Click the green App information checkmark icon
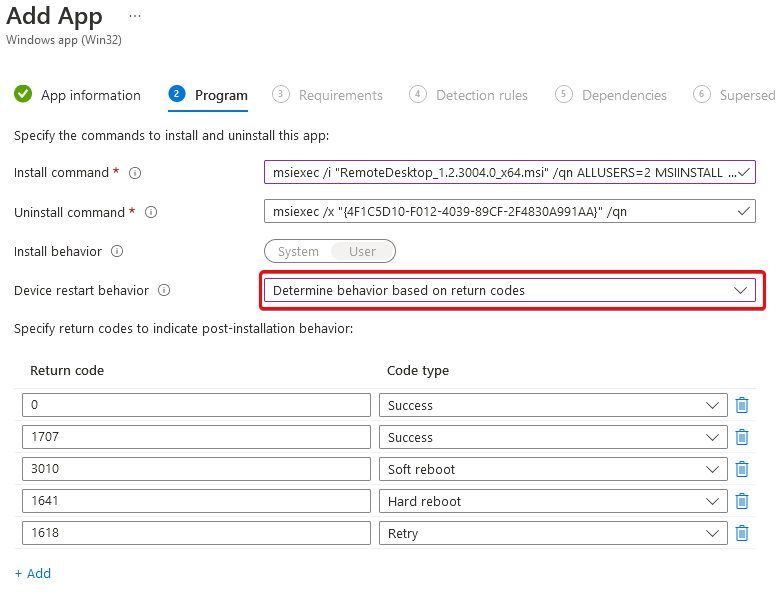The image size is (776, 616). tap(23, 94)
